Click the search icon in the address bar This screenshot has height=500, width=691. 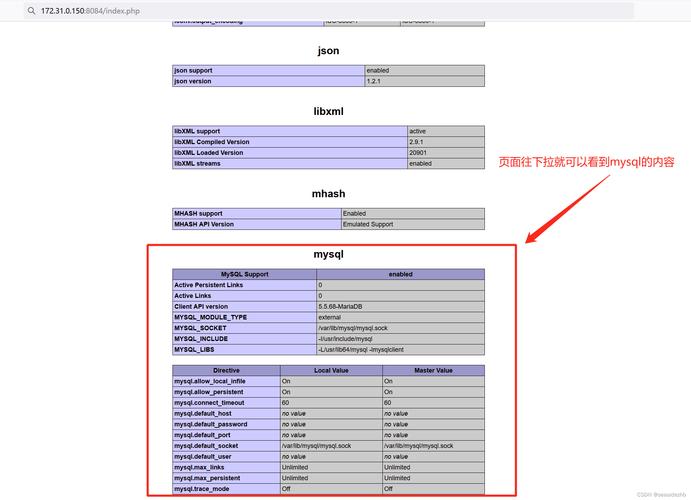click(31, 11)
